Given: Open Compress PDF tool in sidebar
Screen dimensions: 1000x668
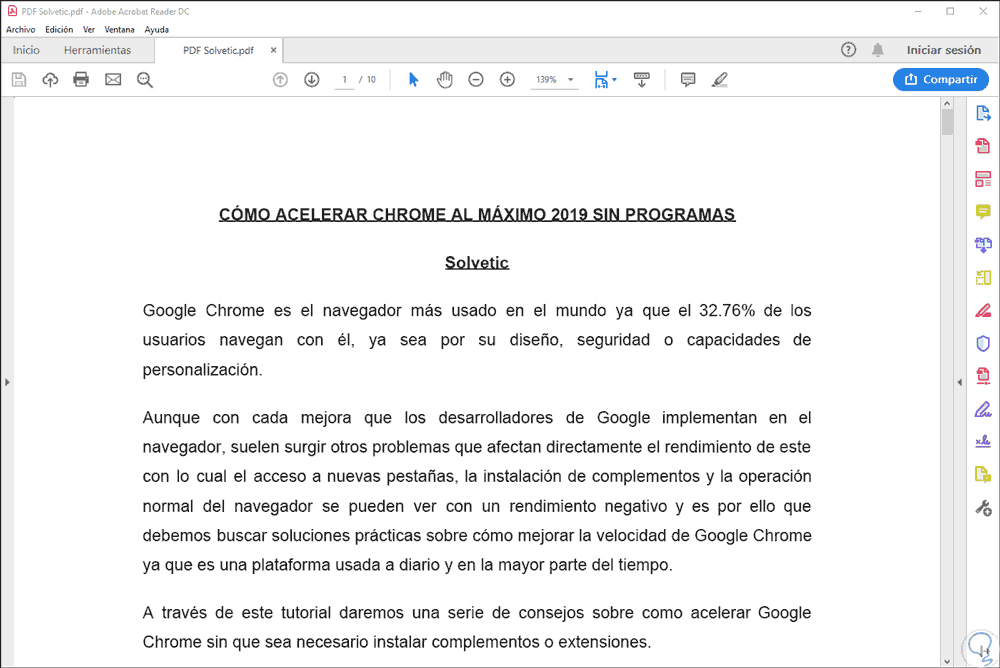Looking at the screenshot, I should click(983, 376).
